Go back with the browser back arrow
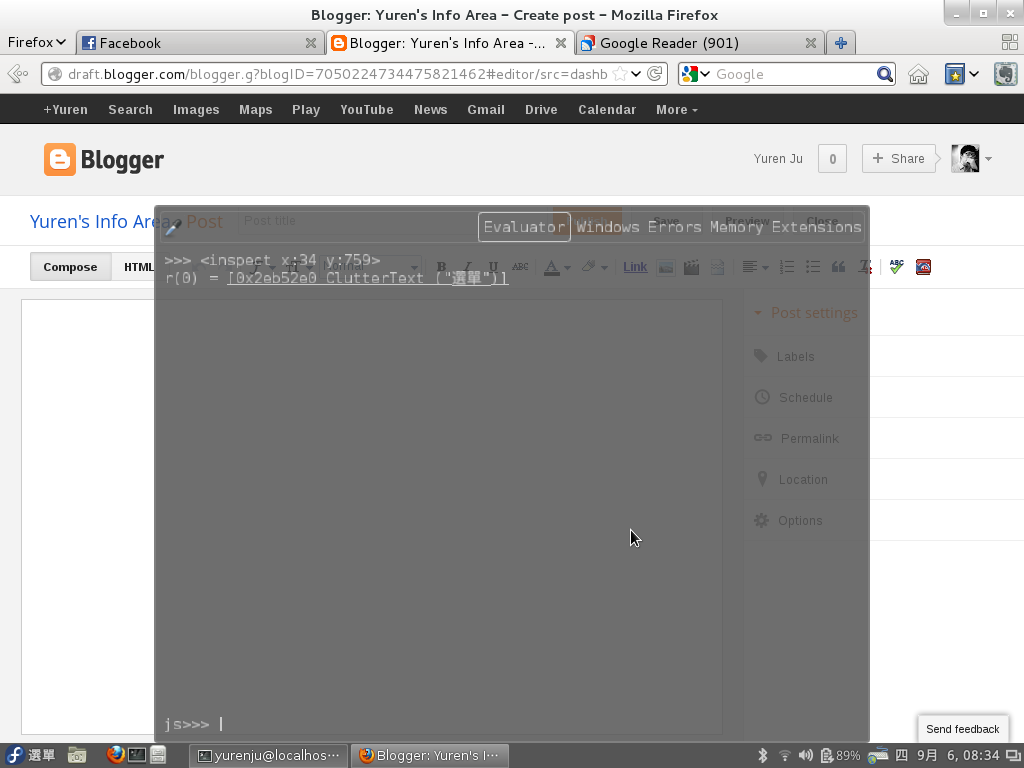Viewport: 1024px width, 768px height. 18,74
